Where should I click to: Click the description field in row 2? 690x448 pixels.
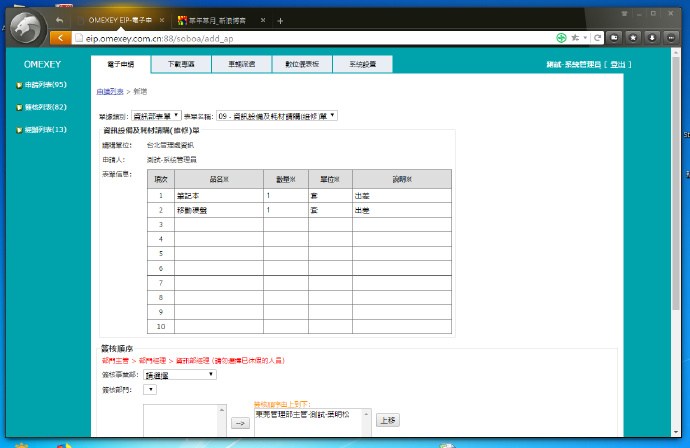(x=402, y=210)
